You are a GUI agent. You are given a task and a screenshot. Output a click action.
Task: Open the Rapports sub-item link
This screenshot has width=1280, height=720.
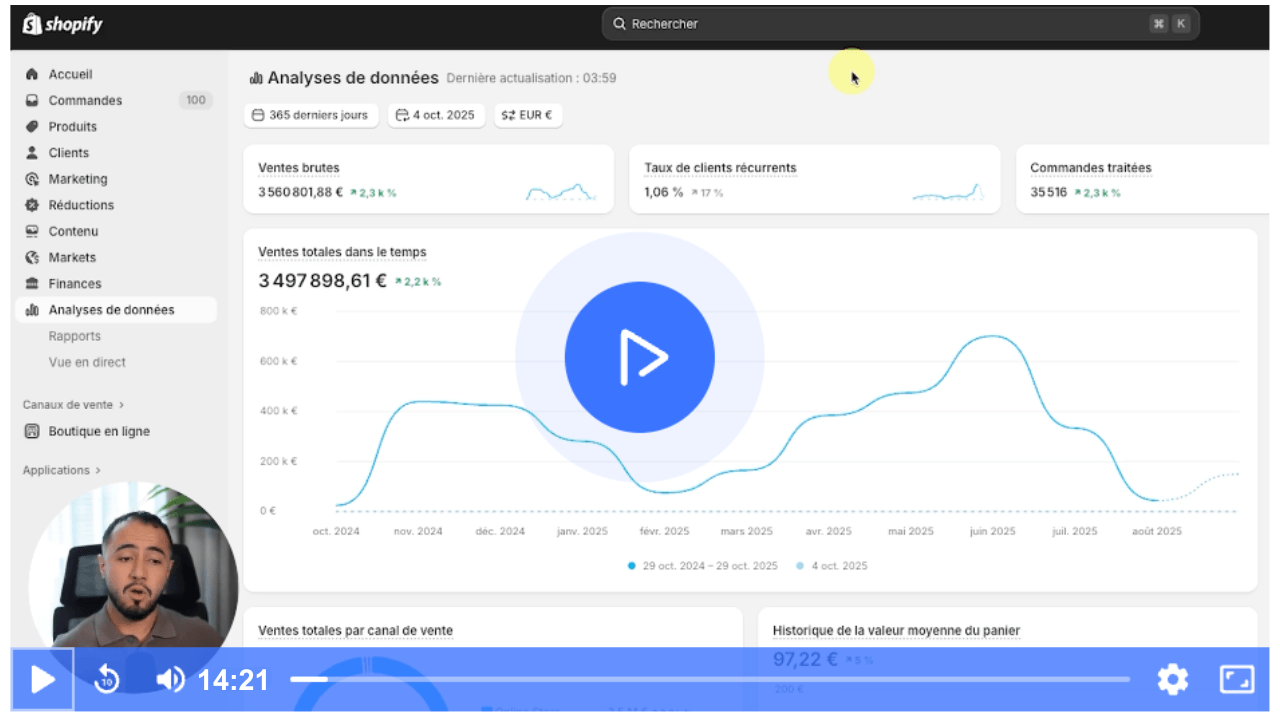pyautogui.click(x=75, y=336)
